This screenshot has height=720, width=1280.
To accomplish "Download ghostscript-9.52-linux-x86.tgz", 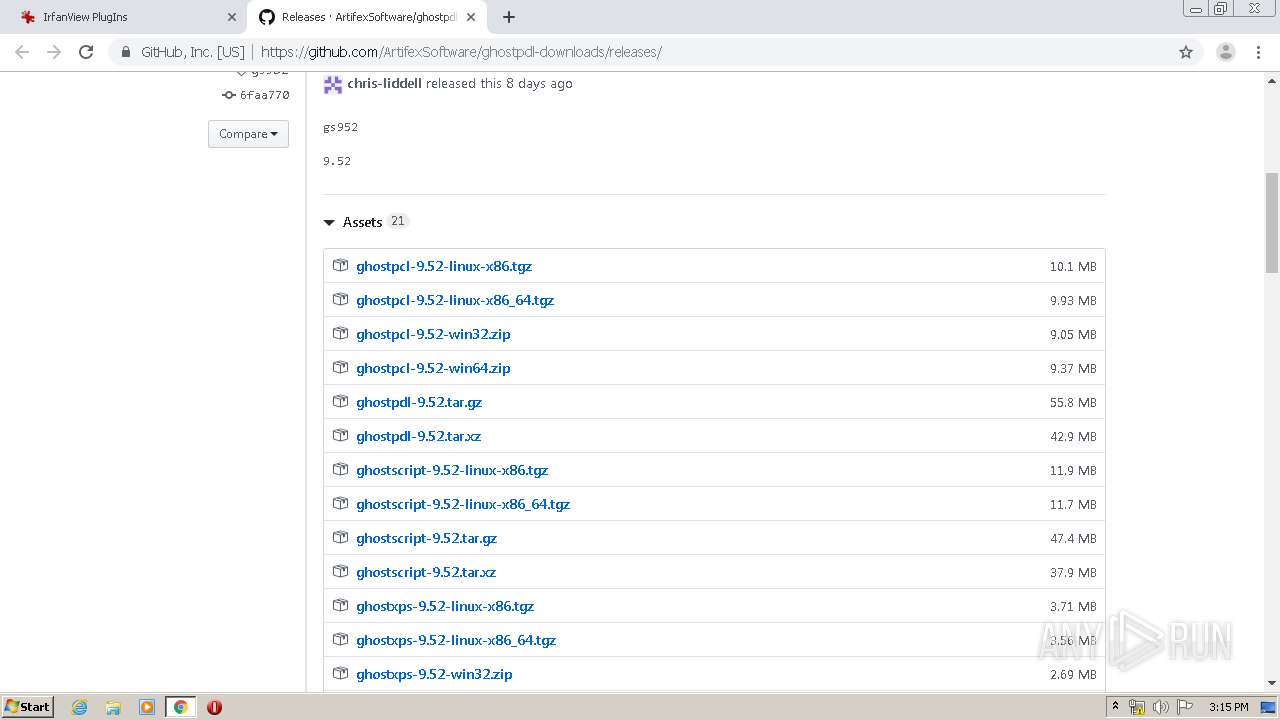I will pos(452,470).
